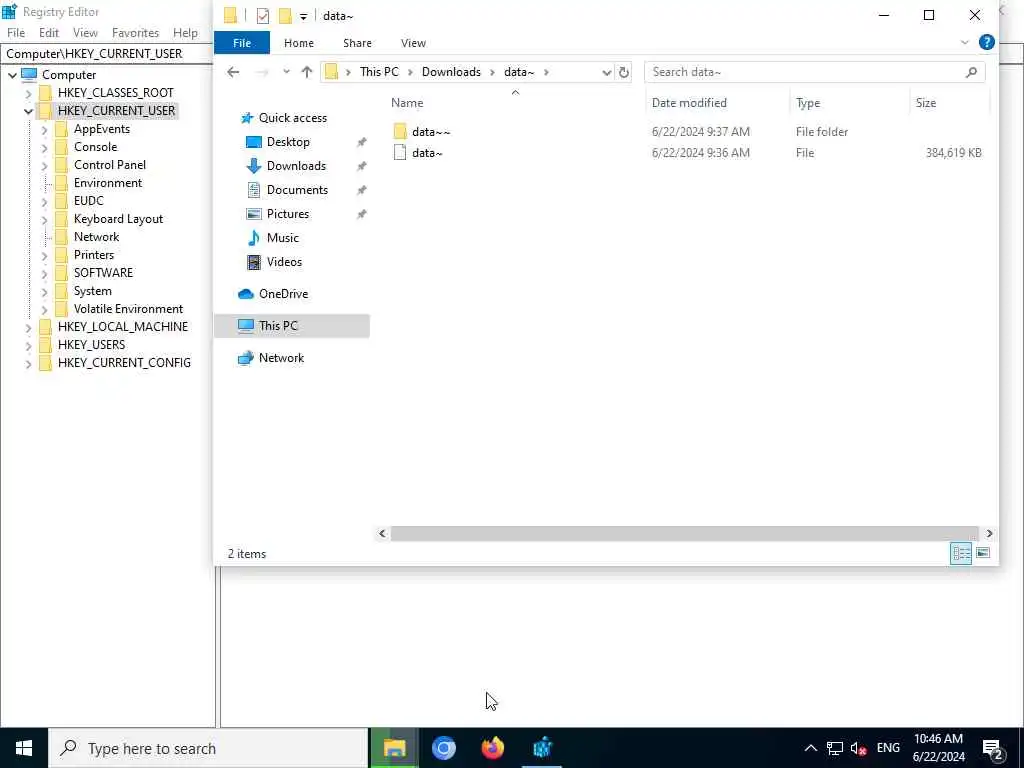The width and height of the screenshot is (1024, 768).
Task: Open the Windows Start menu
Action: 24,748
